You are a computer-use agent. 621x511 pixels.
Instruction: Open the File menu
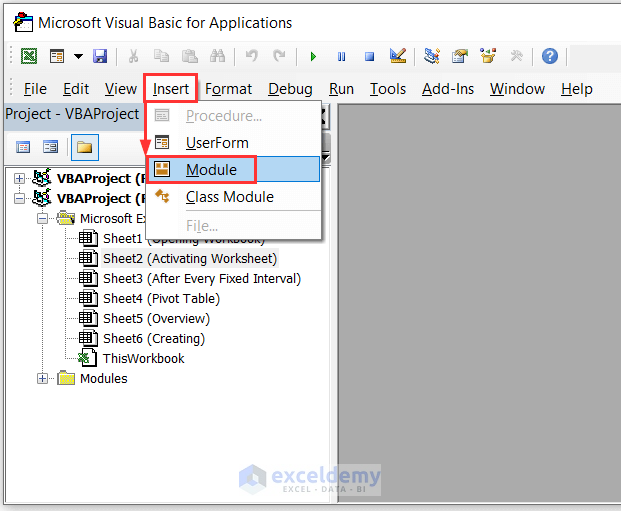coord(35,89)
